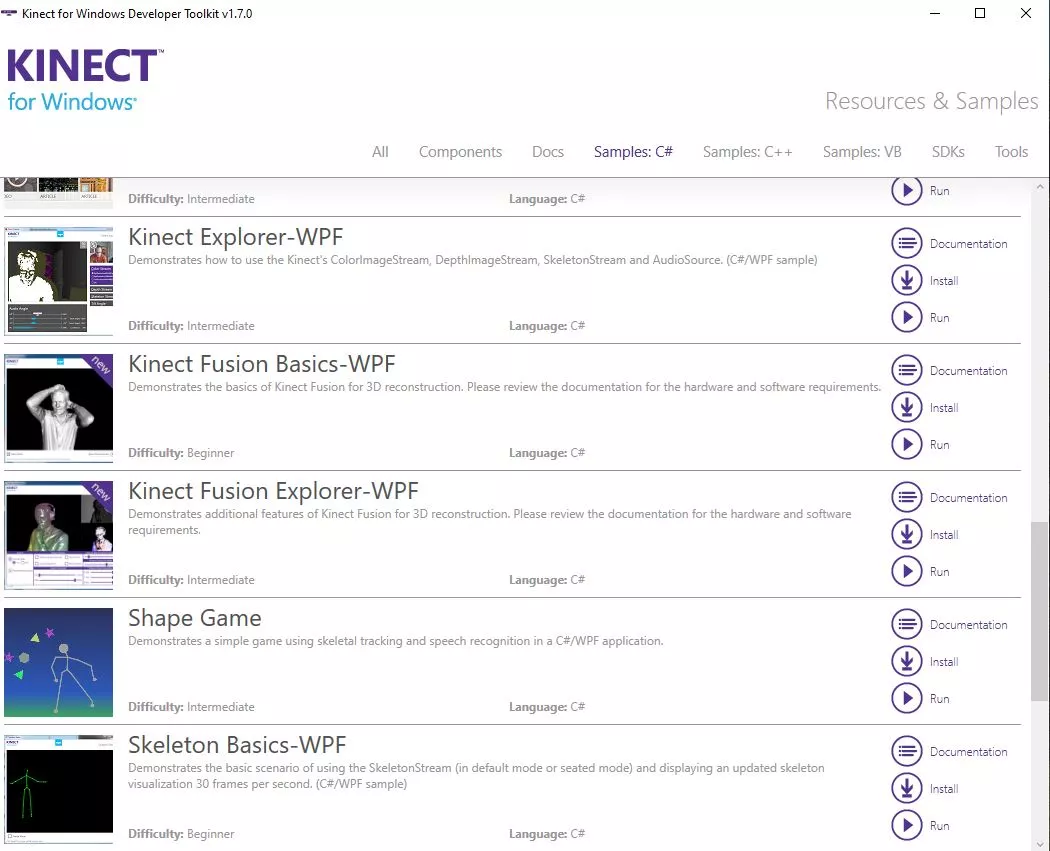Switch to the SDKs tab
The width and height of the screenshot is (1050, 851).
click(x=948, y=152)
